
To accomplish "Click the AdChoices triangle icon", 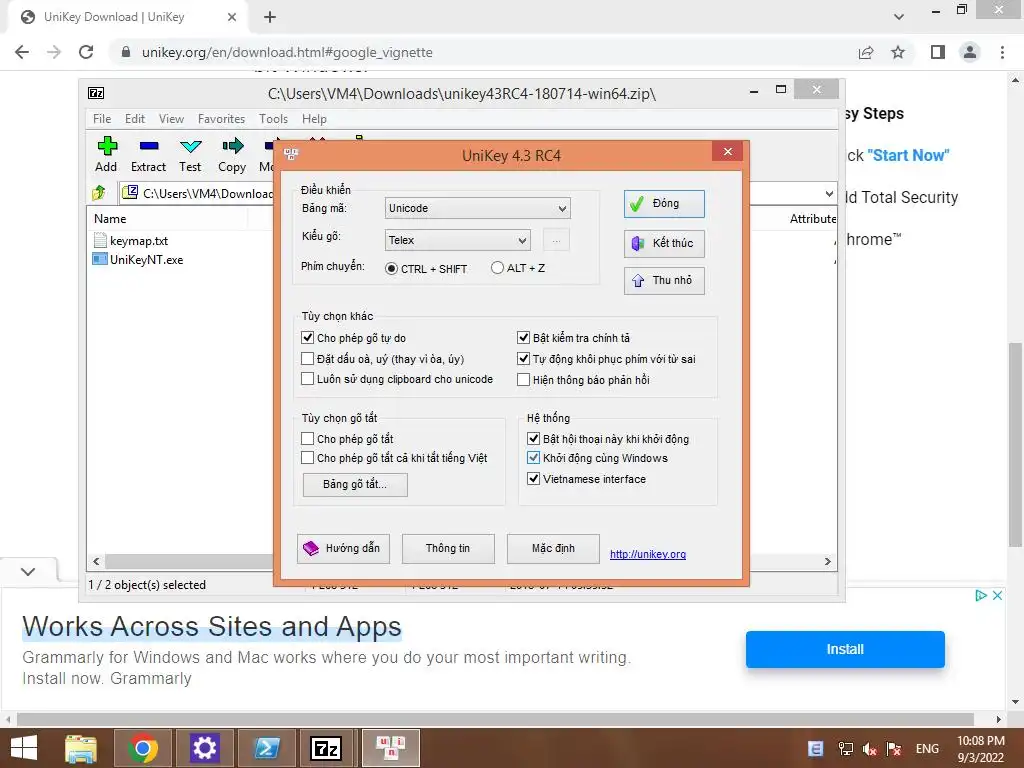I will [980, 595].
